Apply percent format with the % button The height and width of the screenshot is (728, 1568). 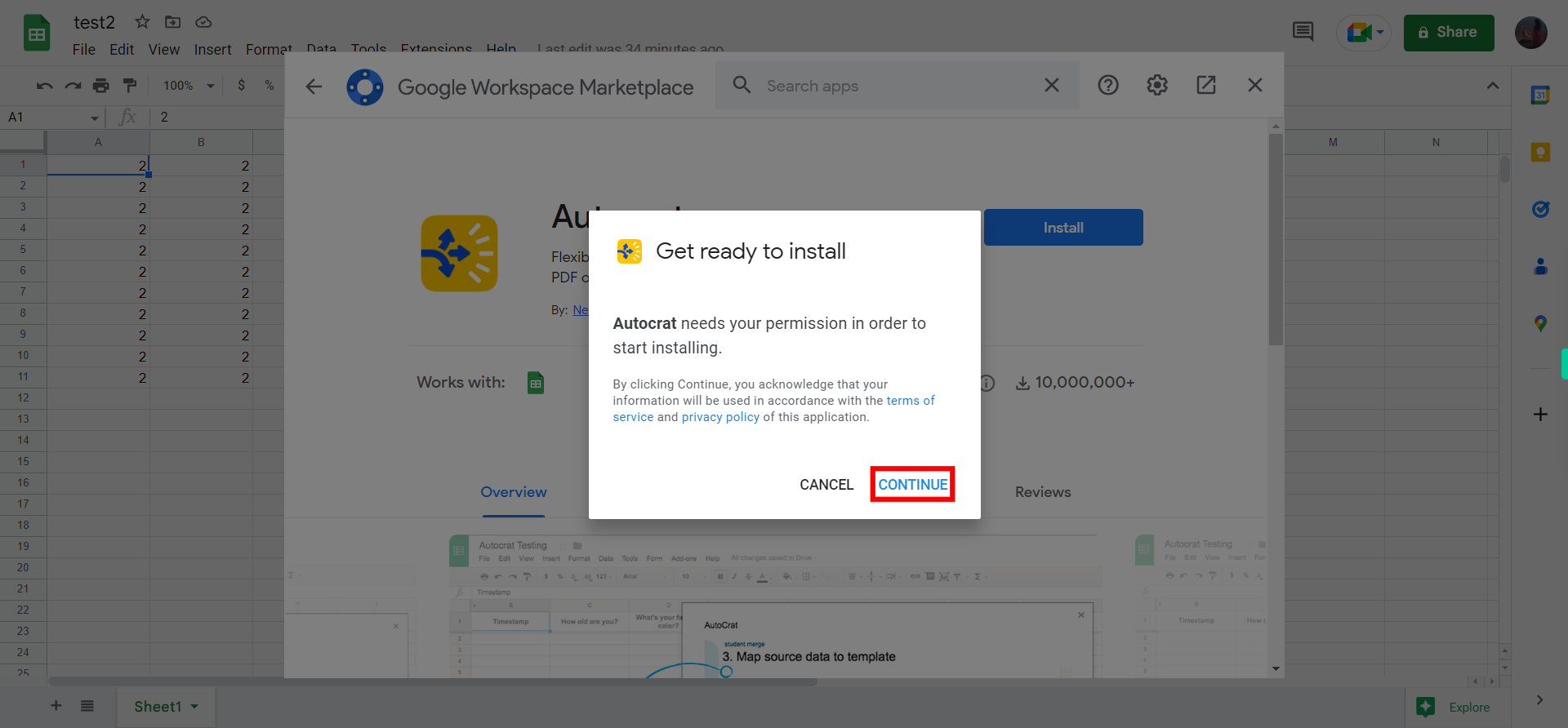point(269,85)
